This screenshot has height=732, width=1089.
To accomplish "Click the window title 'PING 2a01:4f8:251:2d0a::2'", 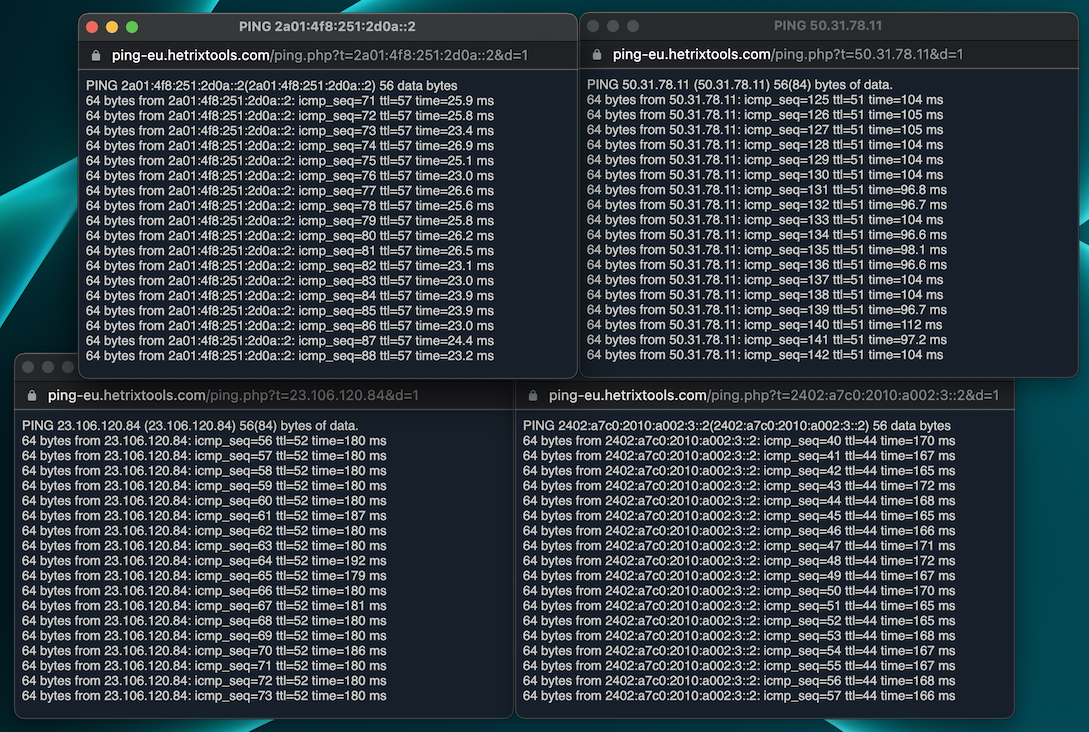I will 327,26.
